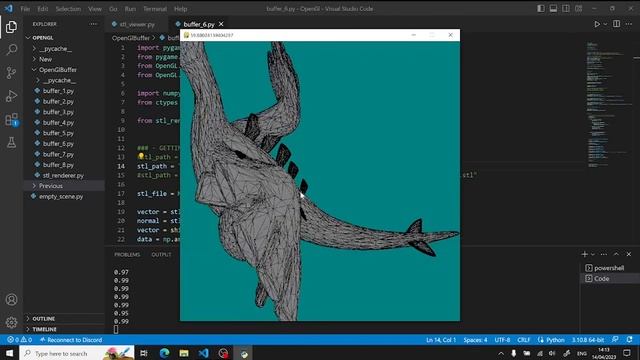
Task: Create a new terminal with plus icon
Action: point(584,254)
